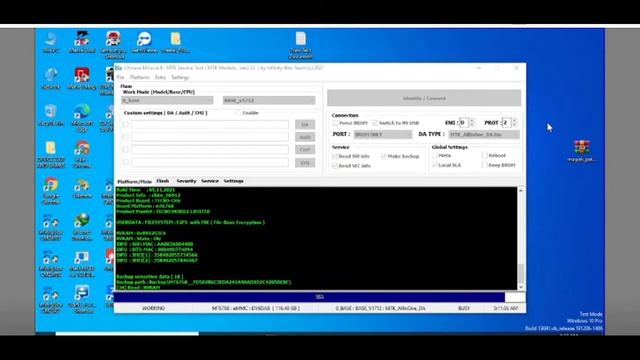Click the DA browse button
The height and width of the screenshot is (360, 640).
[x=305, y=125]
